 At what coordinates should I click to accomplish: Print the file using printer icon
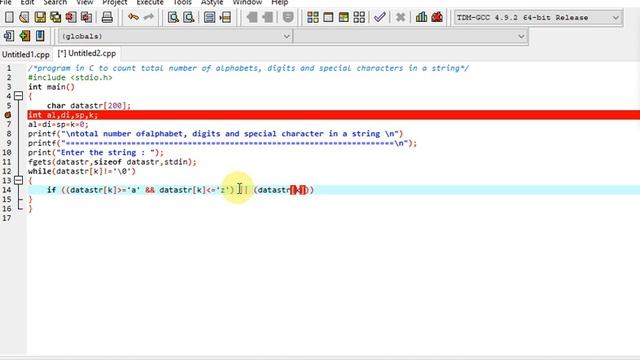pyautogui.click(x=107, y=17)
